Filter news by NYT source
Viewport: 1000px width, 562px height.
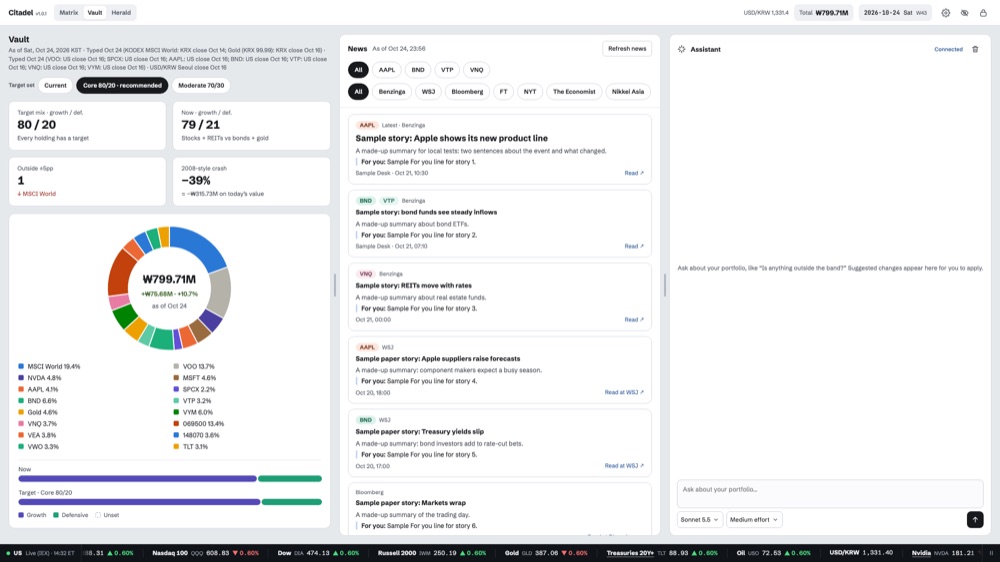(x=529, y=91)
